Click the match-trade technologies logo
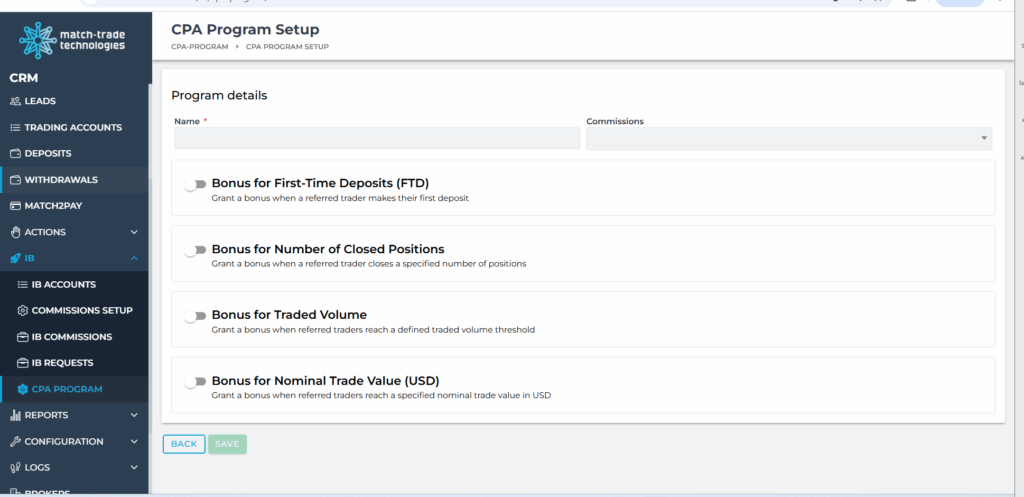 [73, 40]
